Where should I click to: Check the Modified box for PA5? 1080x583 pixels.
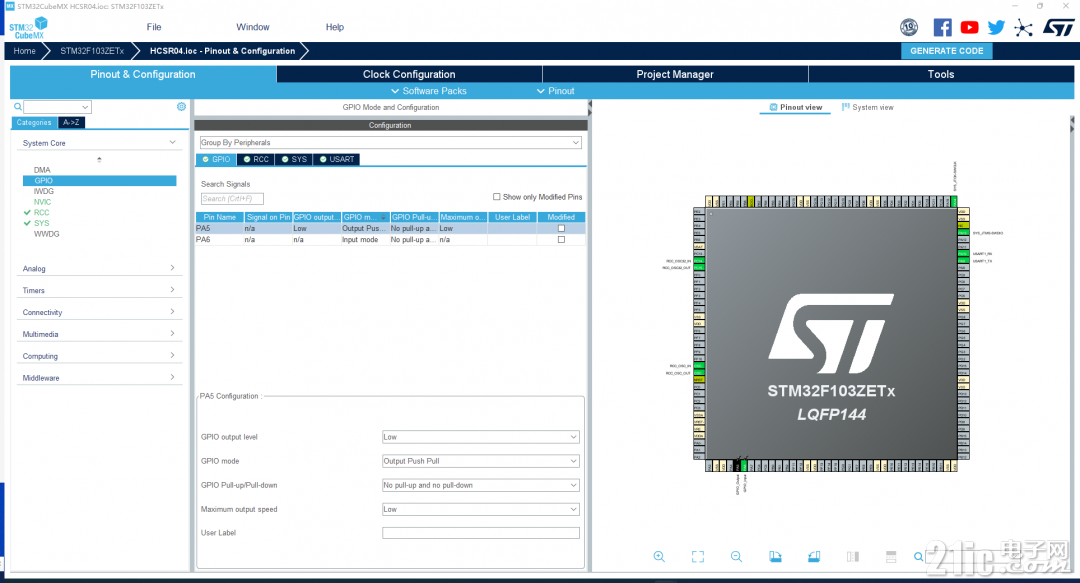point(561,228)
